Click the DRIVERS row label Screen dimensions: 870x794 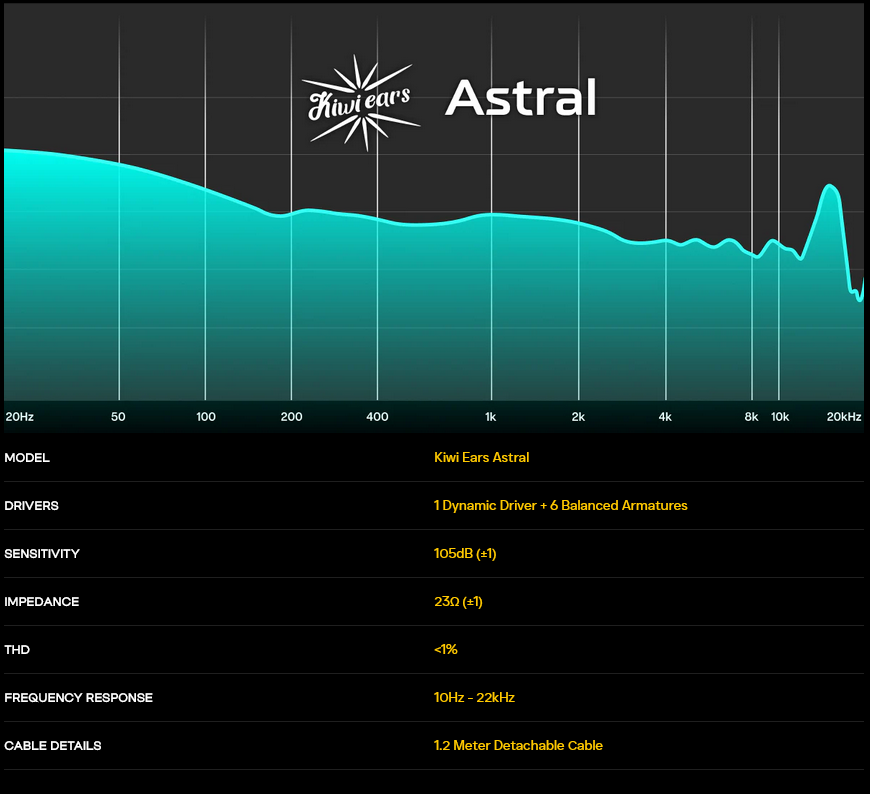(31, 506)
